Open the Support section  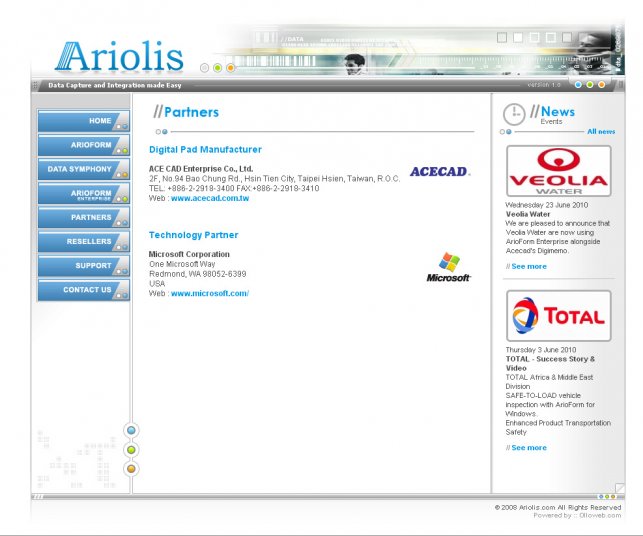[x=82, y=266]
